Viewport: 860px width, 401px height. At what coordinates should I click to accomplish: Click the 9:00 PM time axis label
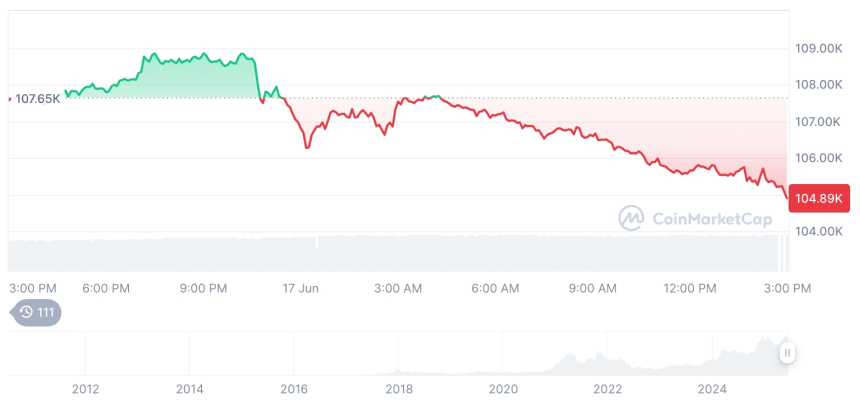pyautogui.click(x=203, y=289)
